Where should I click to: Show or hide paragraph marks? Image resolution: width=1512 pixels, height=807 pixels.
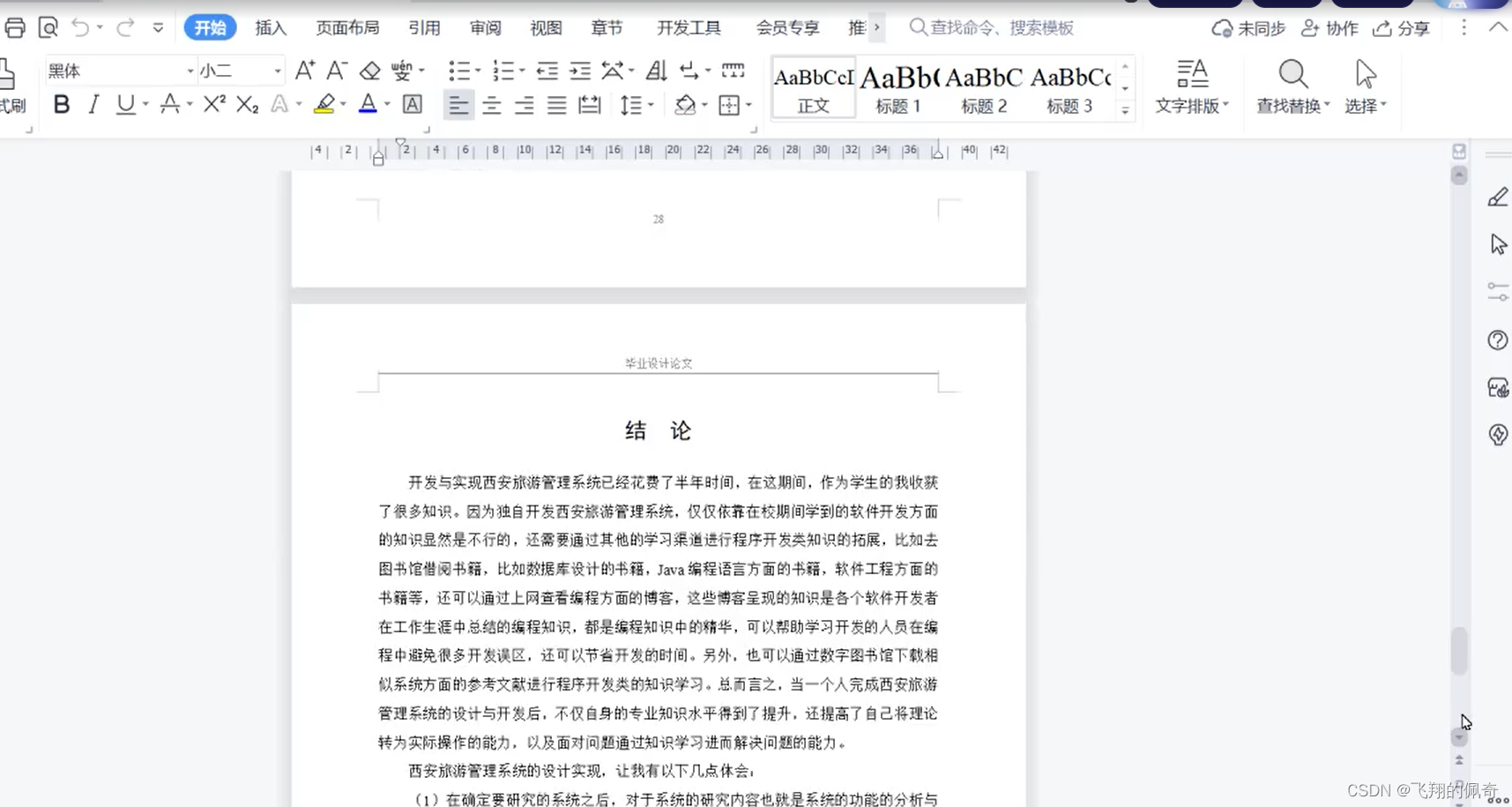coord(689,71)
